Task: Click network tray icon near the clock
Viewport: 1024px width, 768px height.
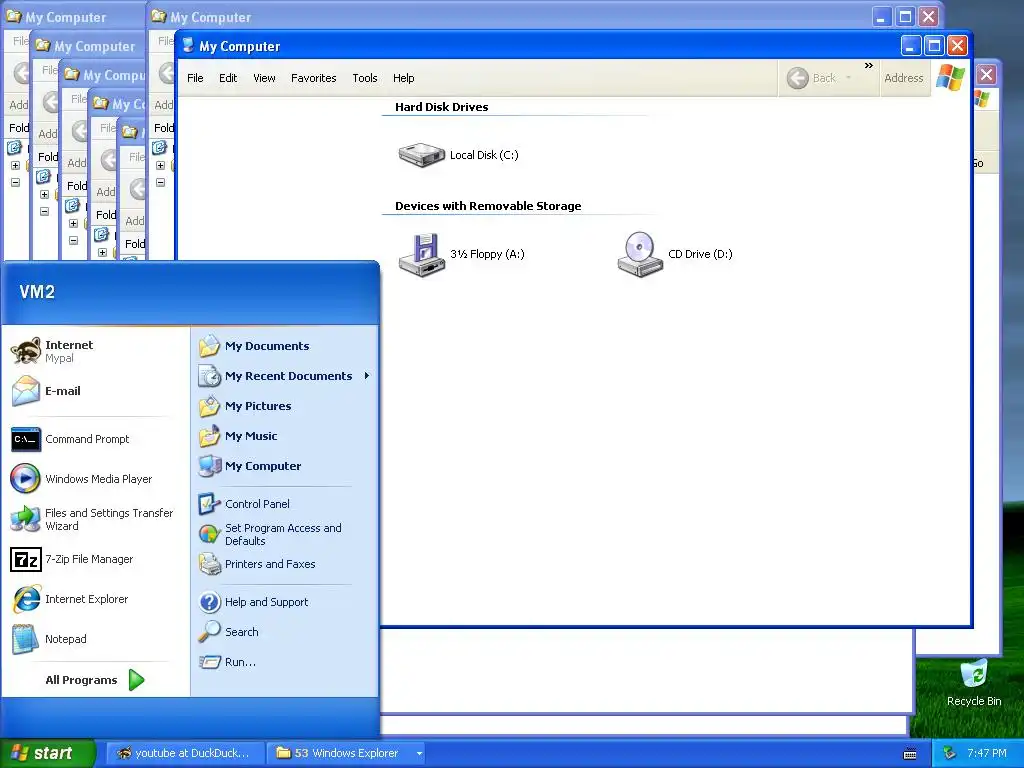Action: tap(950, 754)
